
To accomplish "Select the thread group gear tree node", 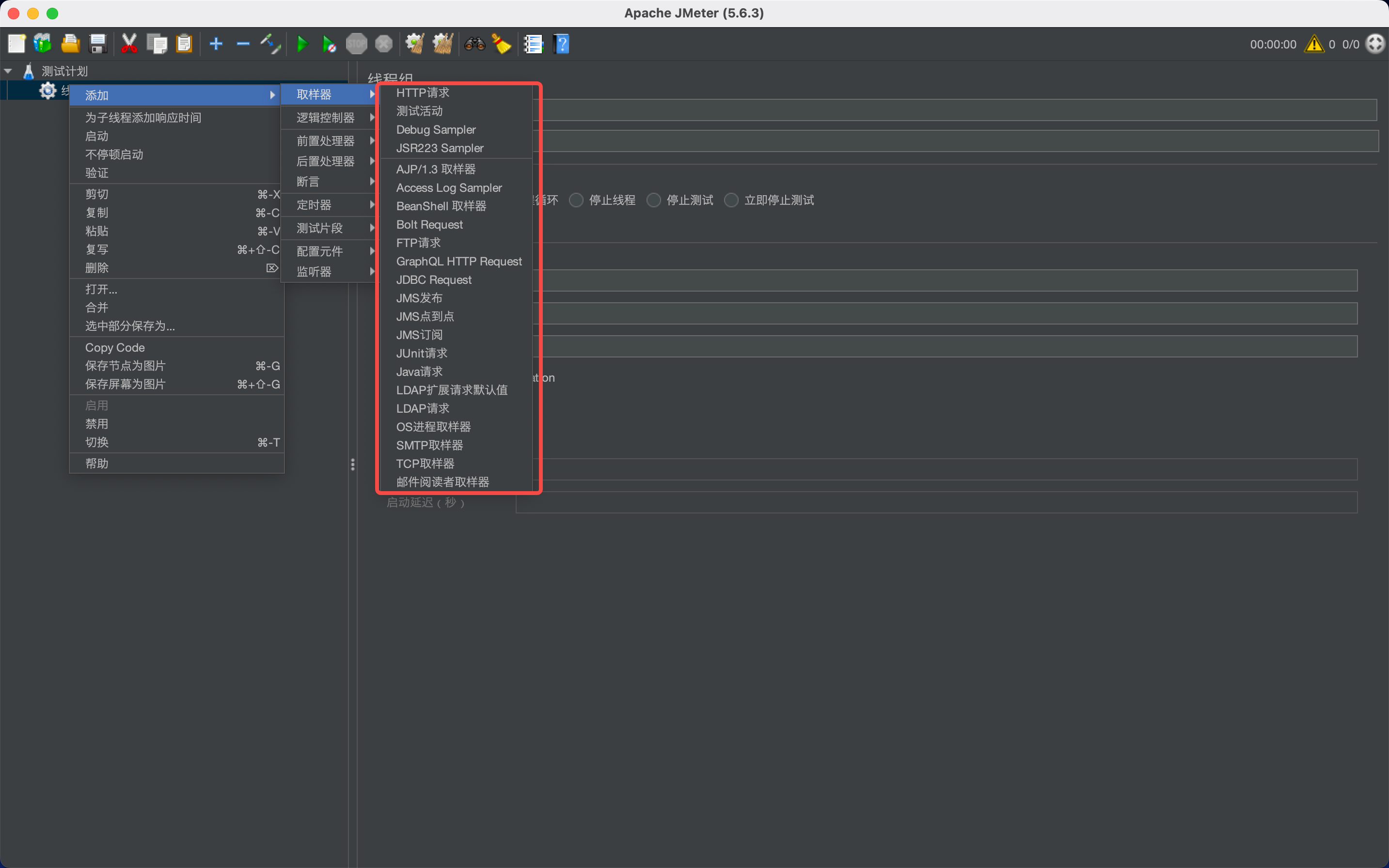I will click(47, 90).
